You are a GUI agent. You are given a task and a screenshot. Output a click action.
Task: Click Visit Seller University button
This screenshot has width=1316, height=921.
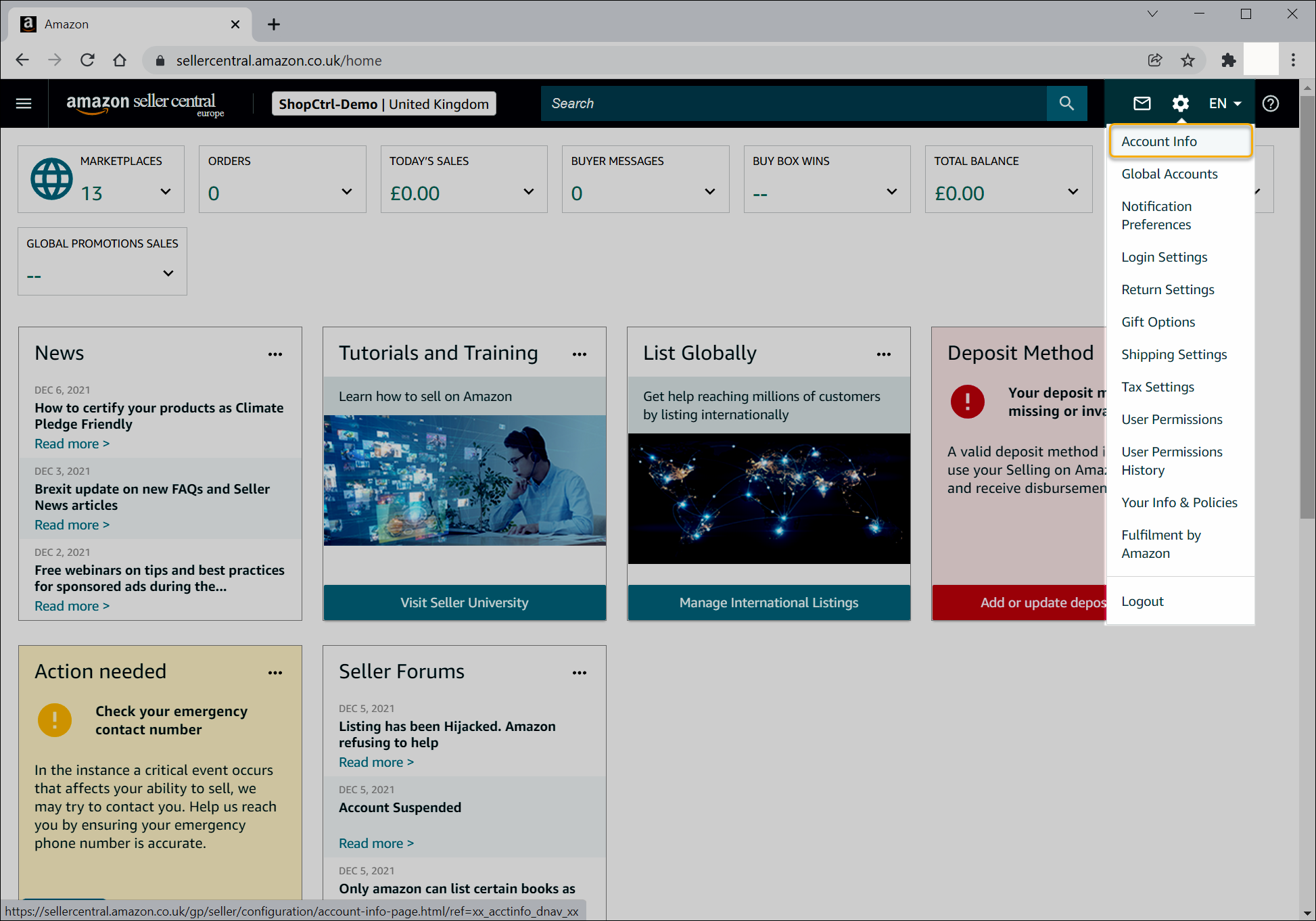[x=465, y=603]
